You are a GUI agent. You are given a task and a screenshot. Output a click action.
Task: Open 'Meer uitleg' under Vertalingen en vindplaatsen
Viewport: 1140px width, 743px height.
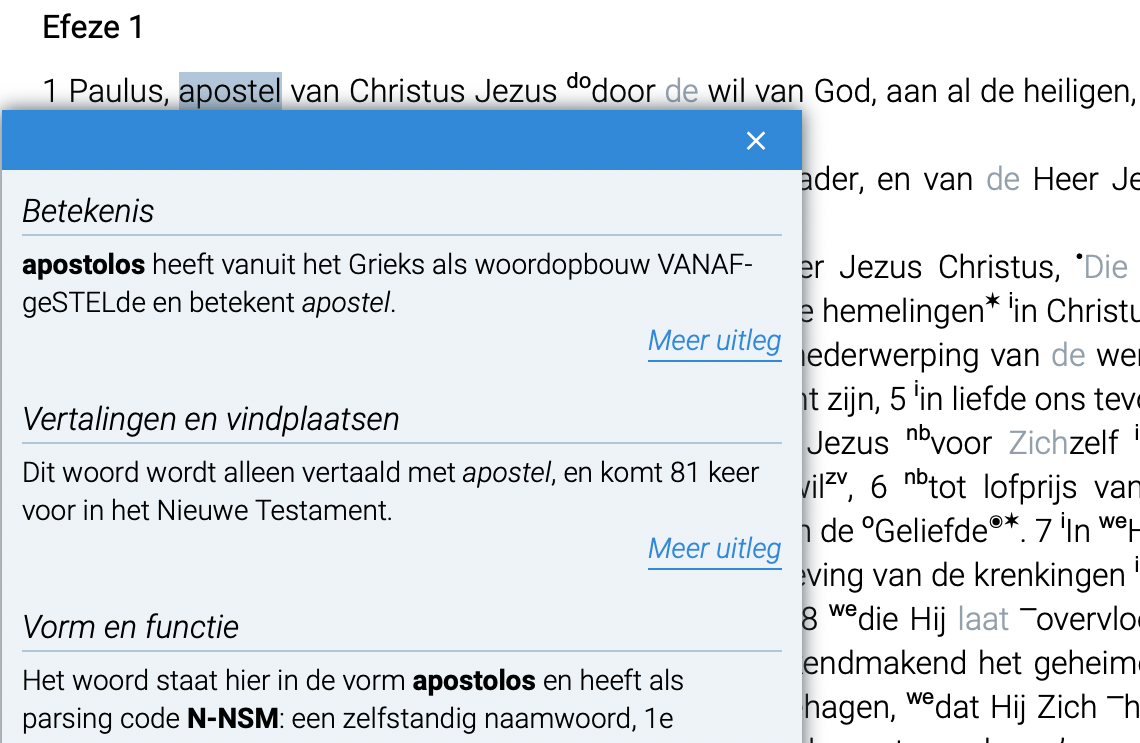(714, 549)
